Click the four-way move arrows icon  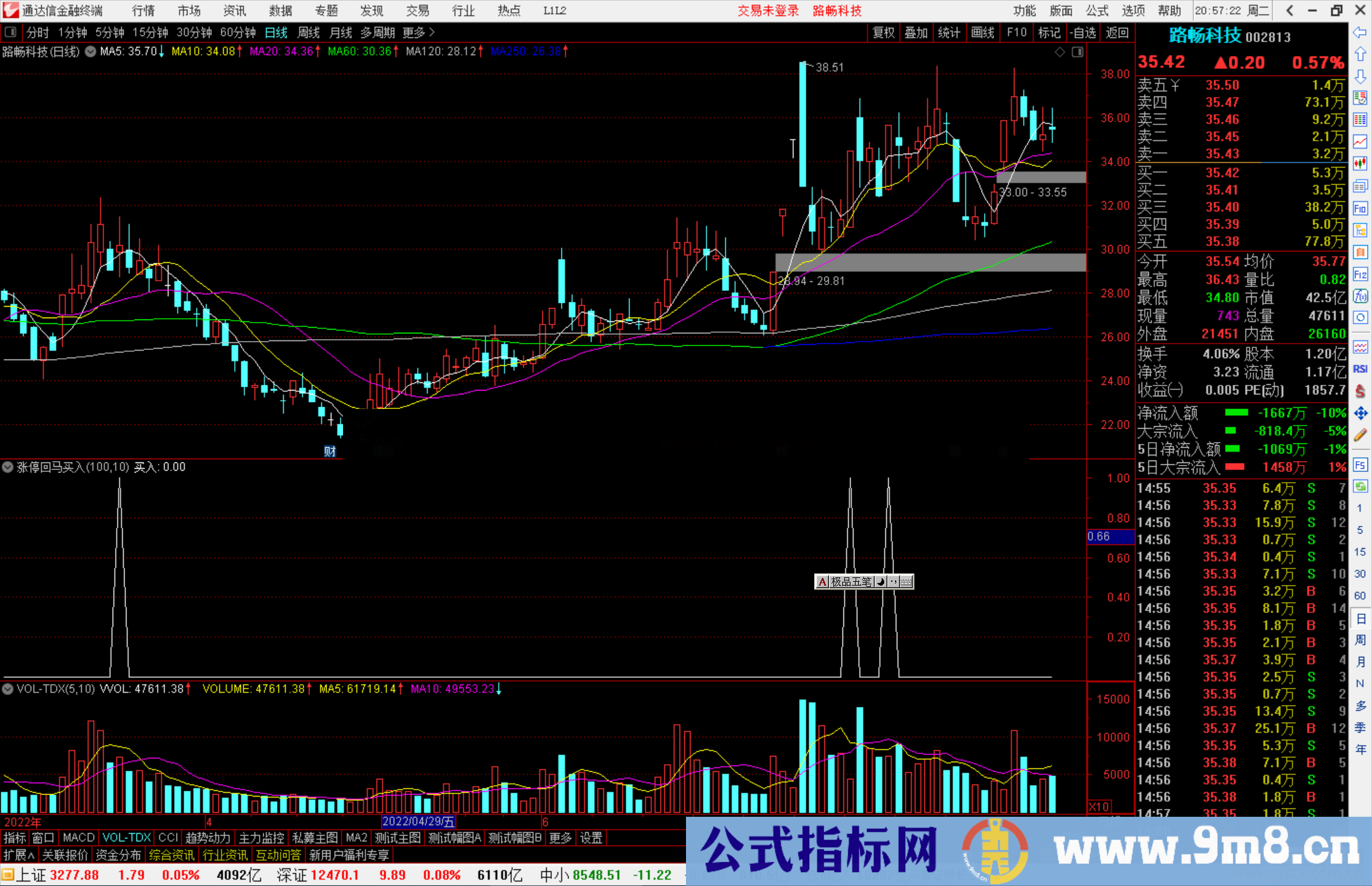click(x=1360, y=413)
